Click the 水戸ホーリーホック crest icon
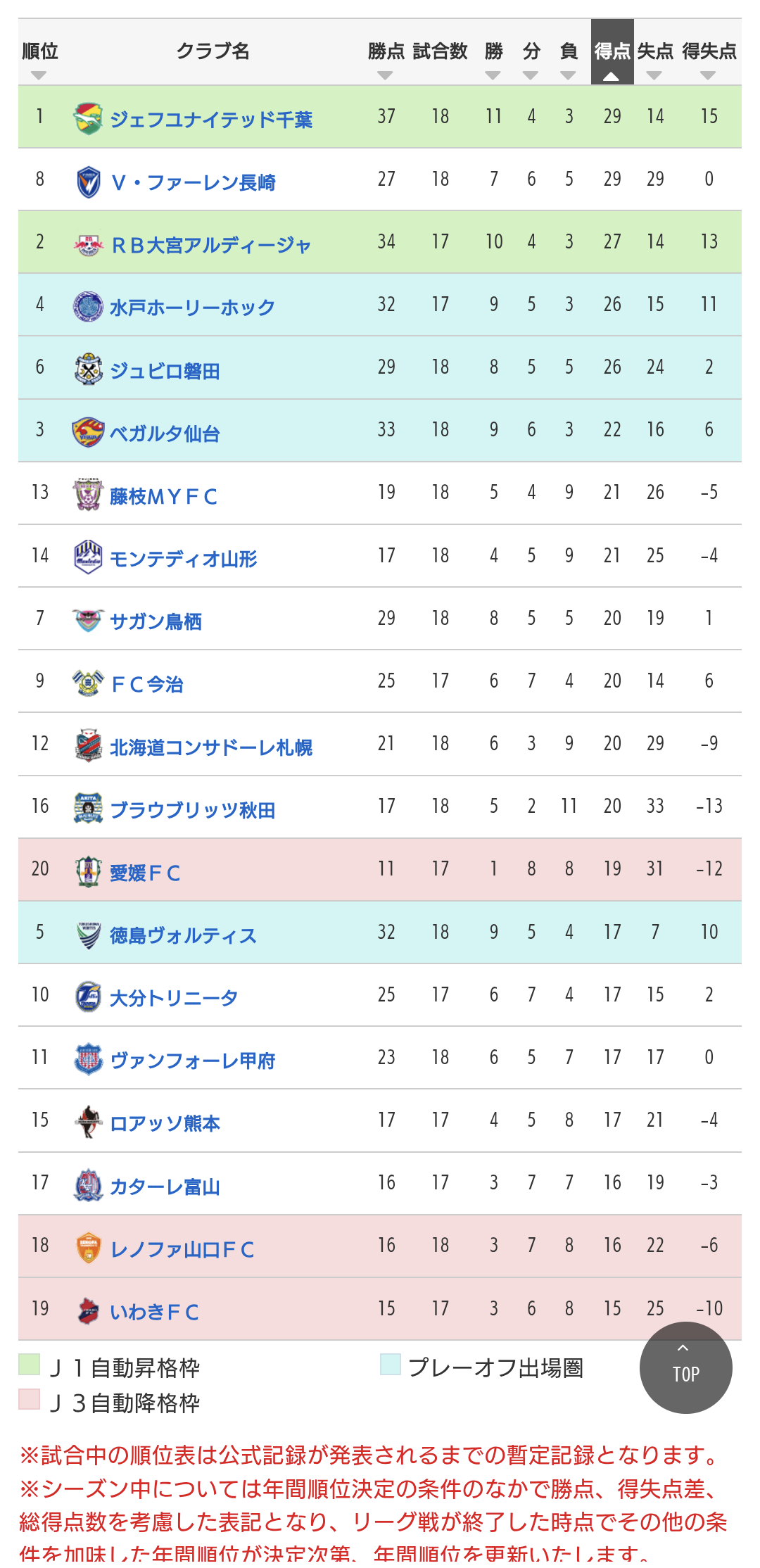The height and width of the screenshot is (1568, 760). pyautogui.click(x=88, y=306)
